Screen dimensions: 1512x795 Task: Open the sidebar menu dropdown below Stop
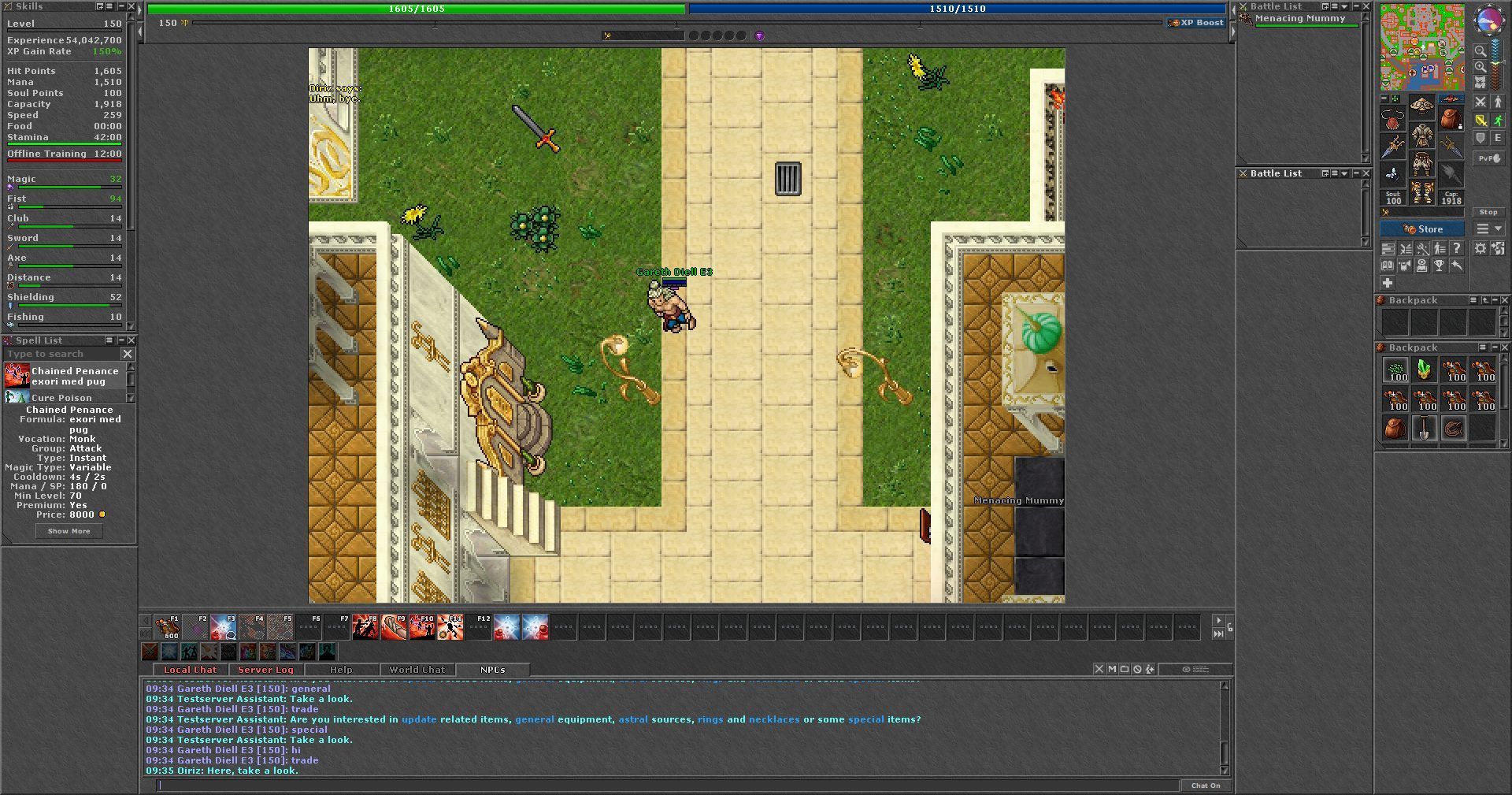1488,229
